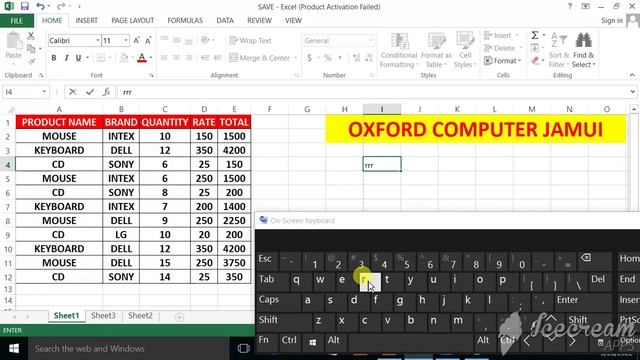Click the Sign in link
This screenshot has width=640, height=360.
pos(612,20)
